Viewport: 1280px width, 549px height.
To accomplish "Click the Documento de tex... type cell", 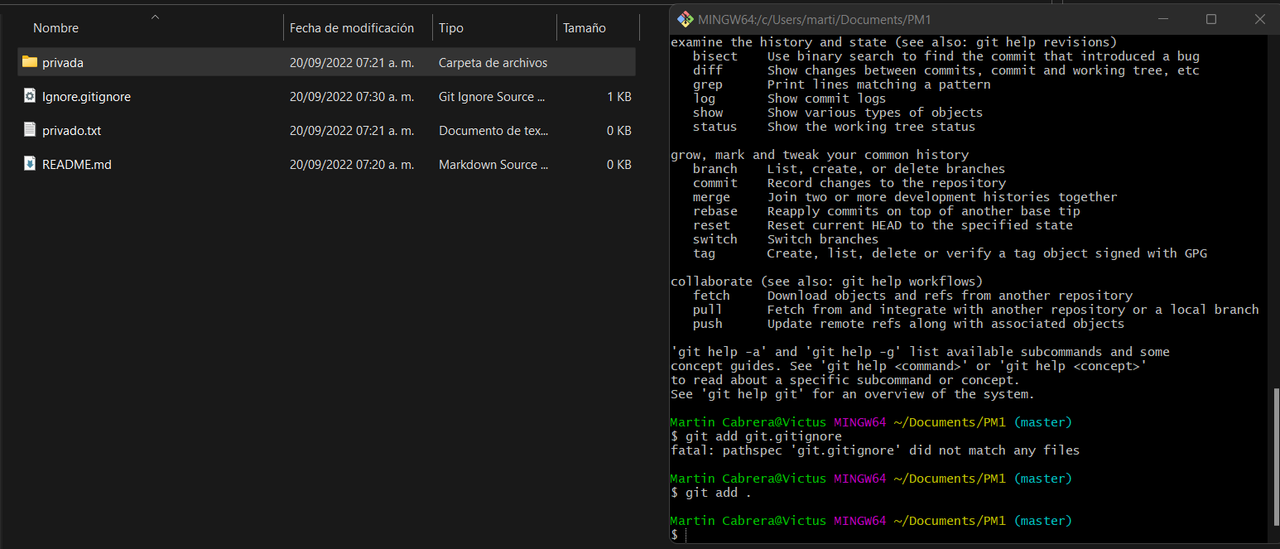I will [x=493, y=131].
